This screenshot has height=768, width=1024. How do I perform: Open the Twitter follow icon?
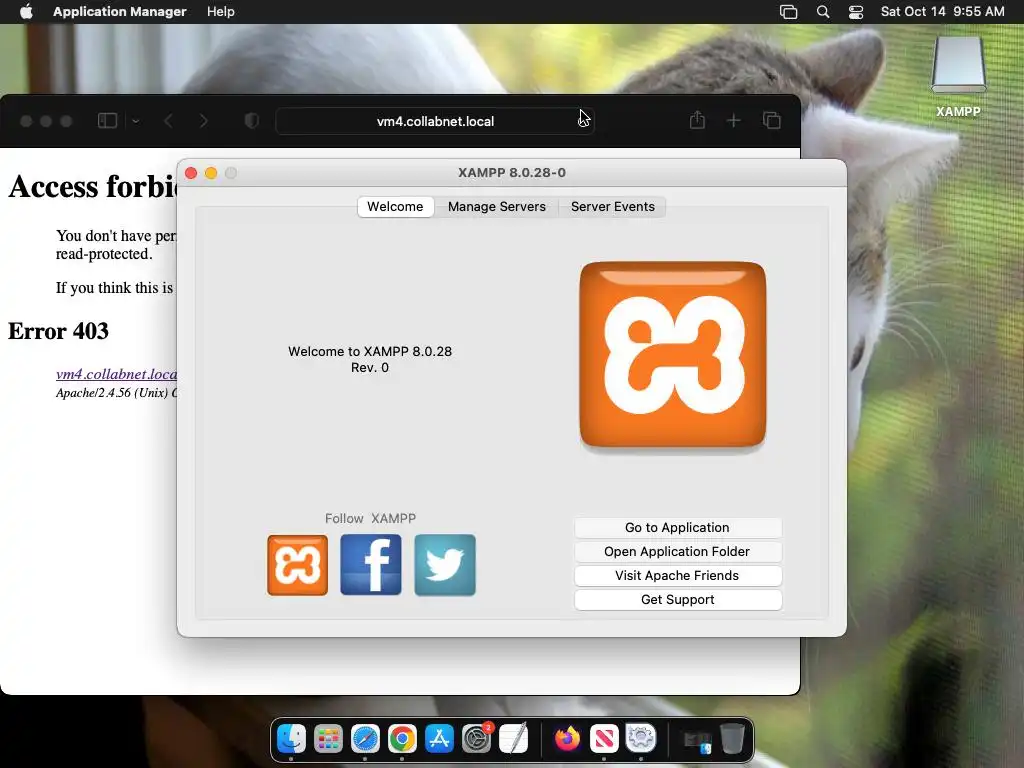pyautogui.click(x=445, y=565)
